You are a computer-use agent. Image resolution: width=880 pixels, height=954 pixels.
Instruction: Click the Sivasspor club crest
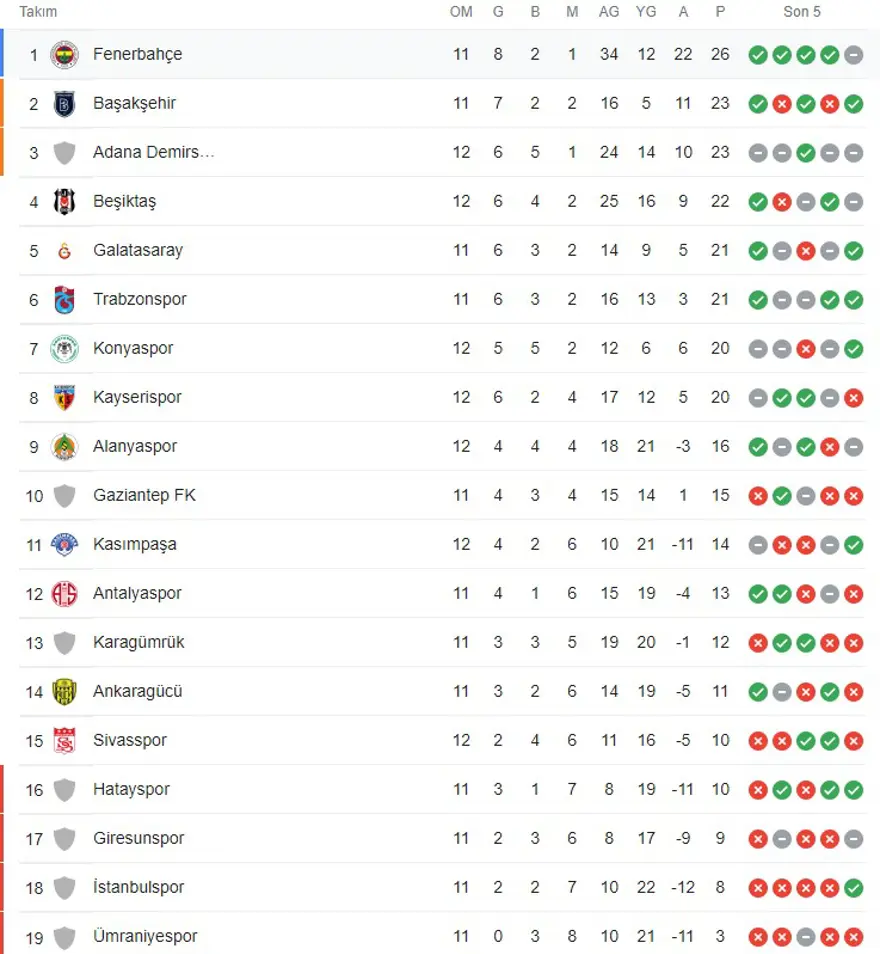[64, 740]
